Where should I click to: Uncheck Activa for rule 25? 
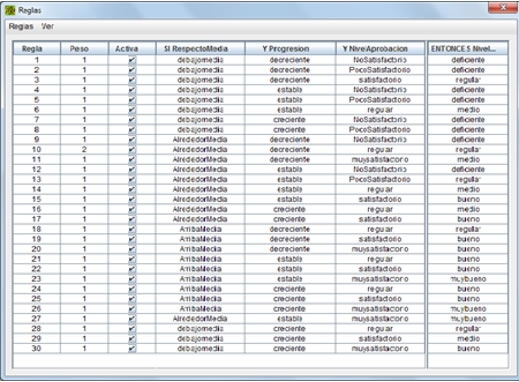132,299
